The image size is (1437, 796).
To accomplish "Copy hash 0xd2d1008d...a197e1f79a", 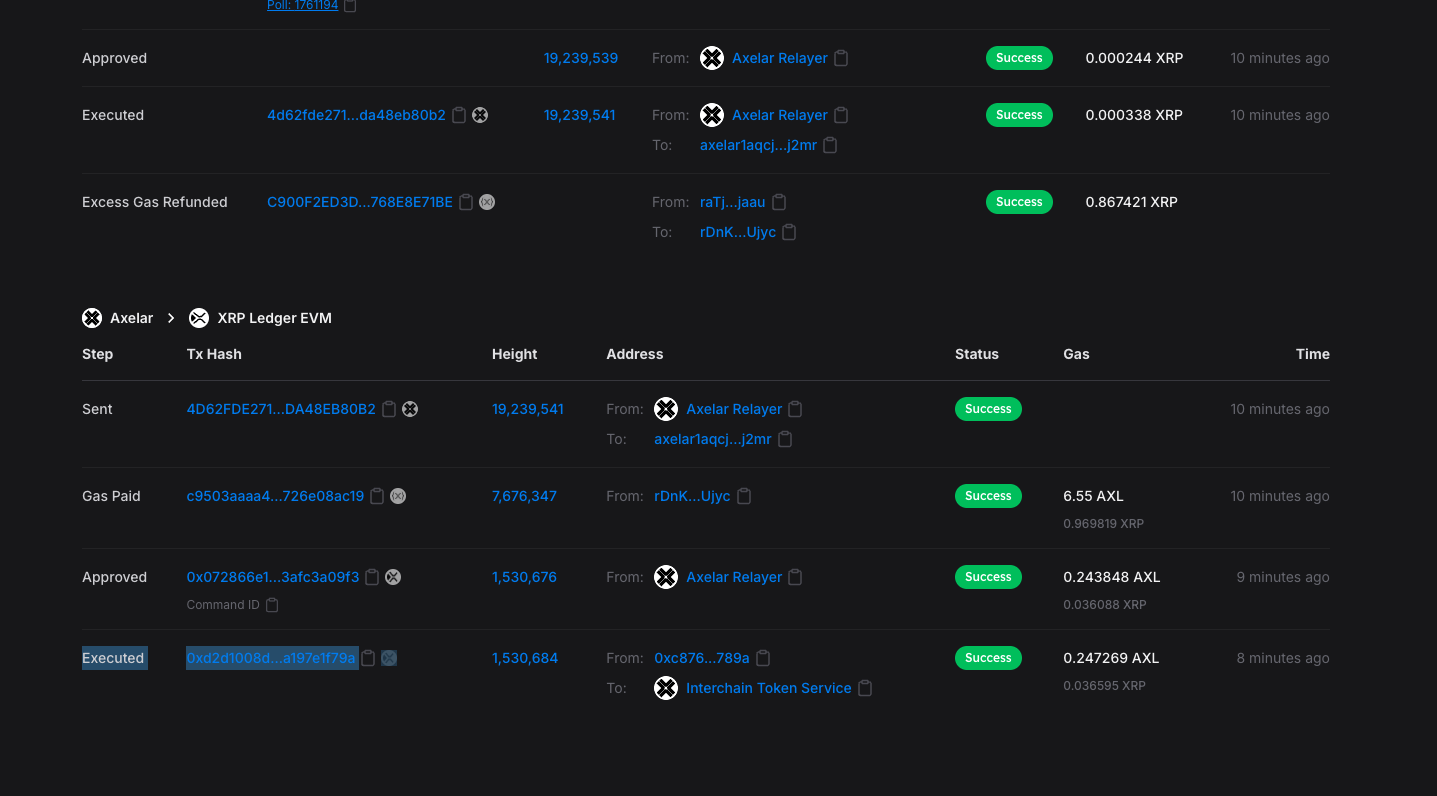I will click(x=368, y=658).
